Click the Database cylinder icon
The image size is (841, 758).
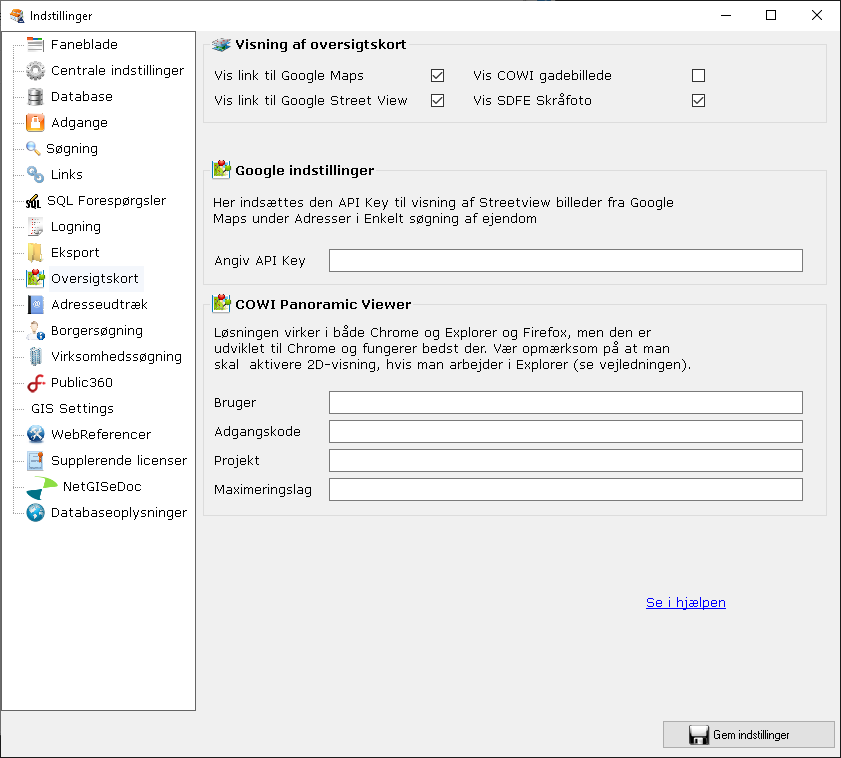point(35,97)
